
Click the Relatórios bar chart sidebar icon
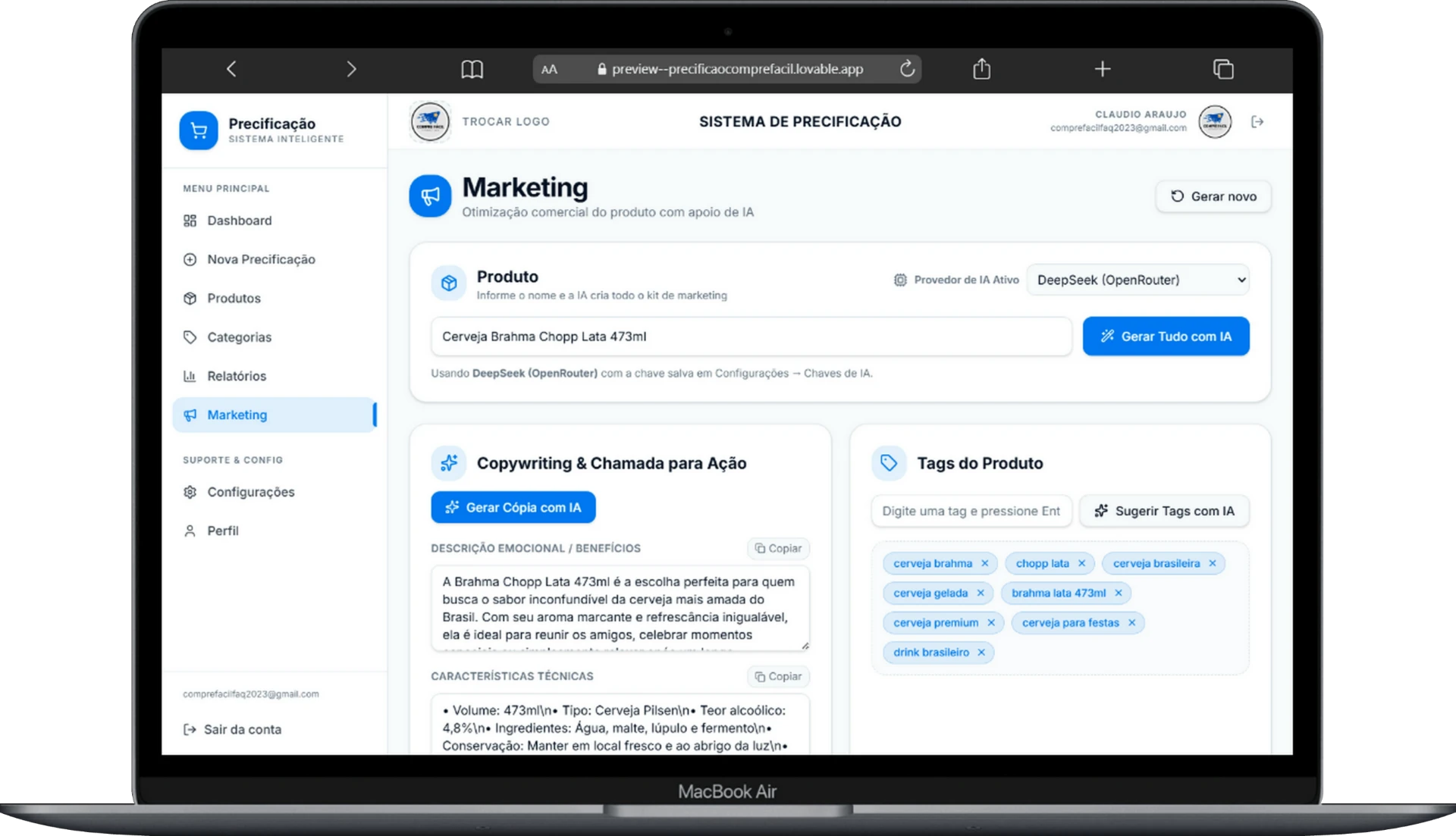tap(190, 376)
